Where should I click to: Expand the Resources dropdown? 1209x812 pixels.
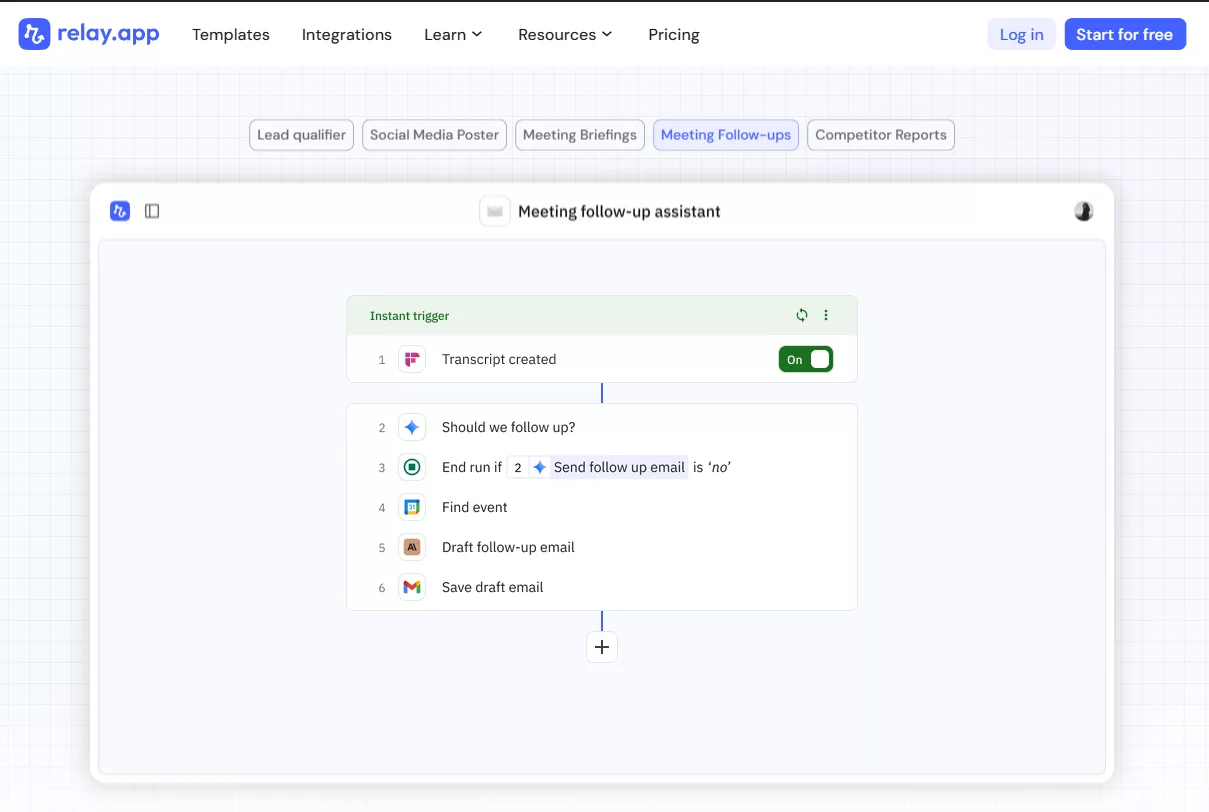coord(564,34)
